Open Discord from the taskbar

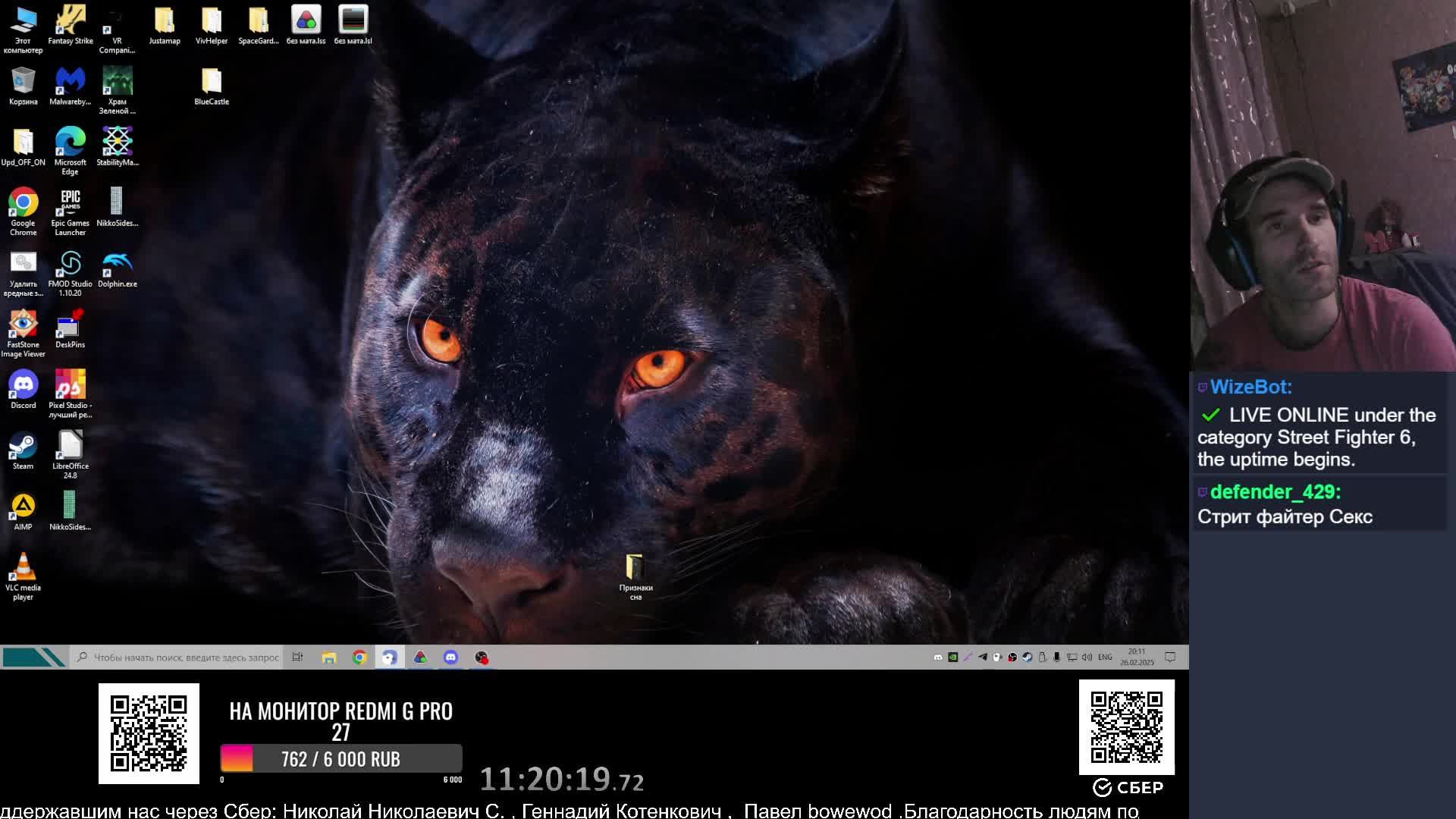pyautogui.click(x=450, y=657)
